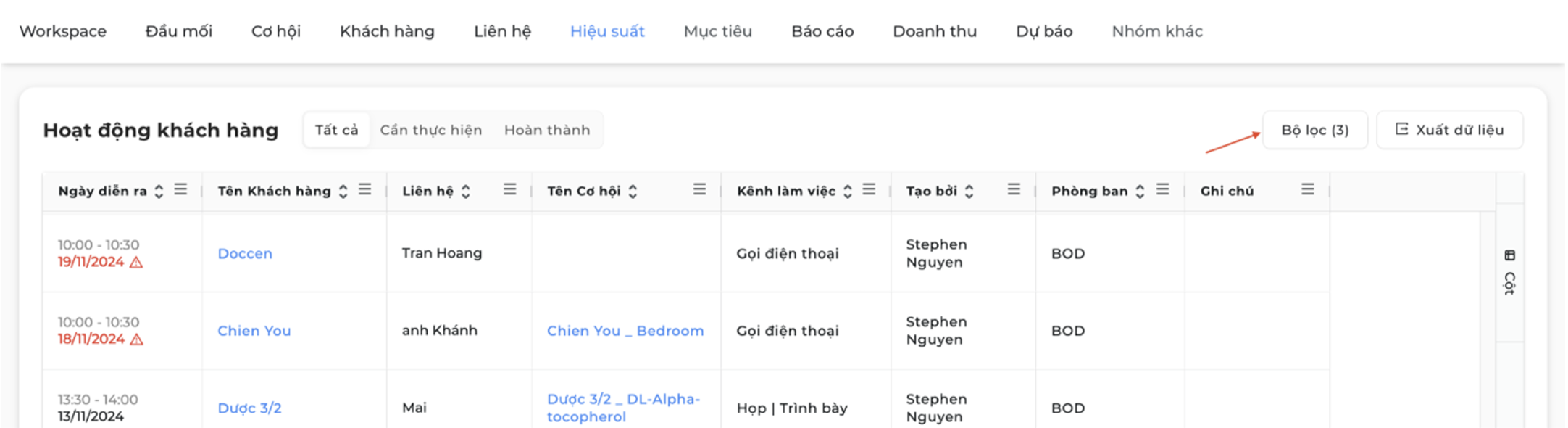Open Ngày diễn ra column menu icon
Image resolution: width=1568 pixels, height=428 pixels.
pyautogui.click(x=180, y=189)
